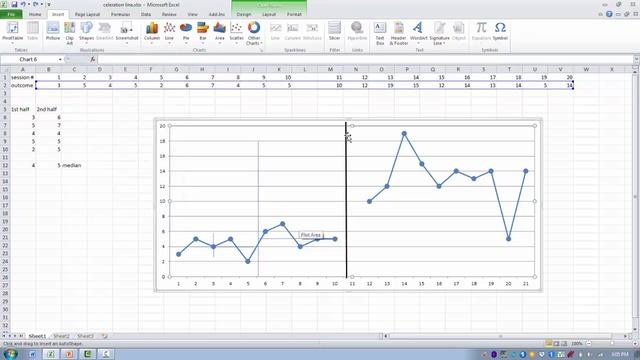640x360 pixels.
Task: Open the Charts group dialog launcher
Action: click(262, 50)
